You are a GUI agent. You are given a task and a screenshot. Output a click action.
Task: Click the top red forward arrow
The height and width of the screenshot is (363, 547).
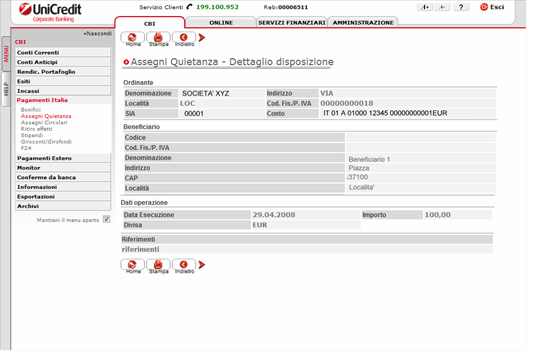tap(202, 37)
